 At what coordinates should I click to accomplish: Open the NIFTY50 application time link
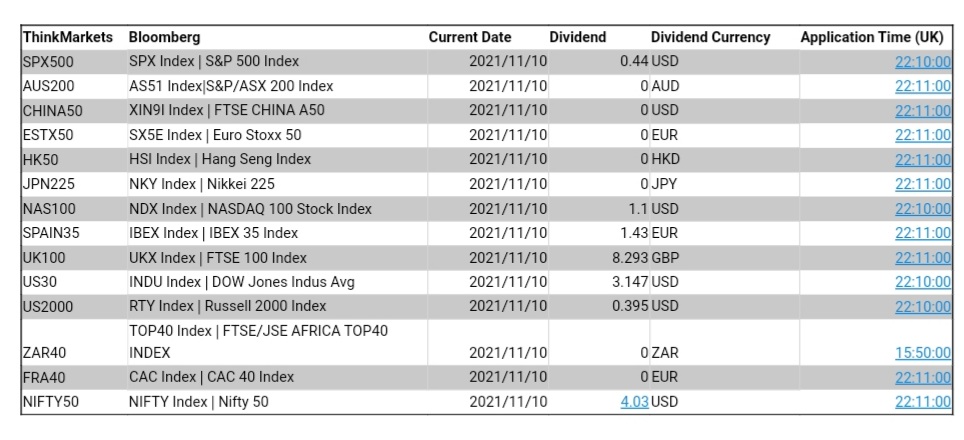(922, 402)
